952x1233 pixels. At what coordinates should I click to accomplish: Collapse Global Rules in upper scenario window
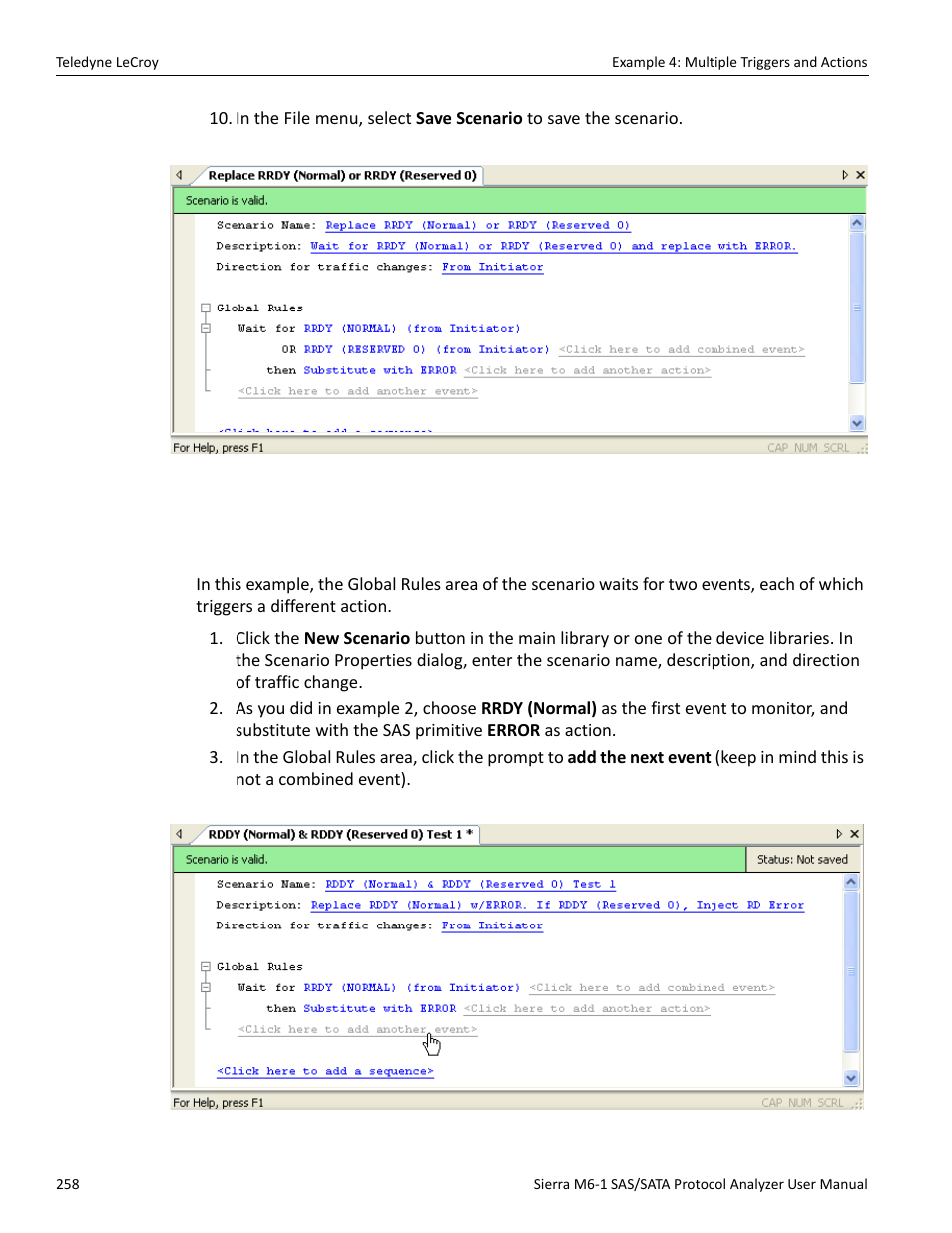click(205, 308)
